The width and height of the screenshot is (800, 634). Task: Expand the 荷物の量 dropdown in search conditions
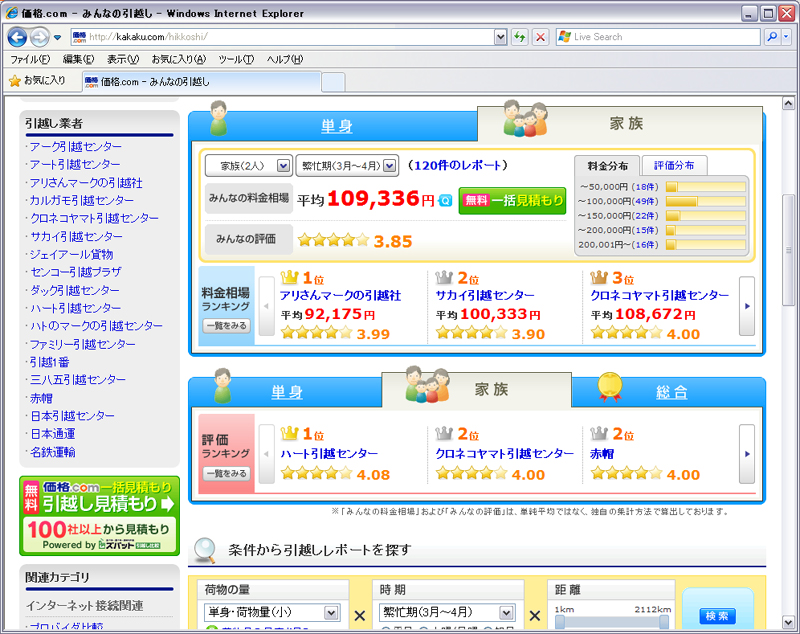pos(274,613)
